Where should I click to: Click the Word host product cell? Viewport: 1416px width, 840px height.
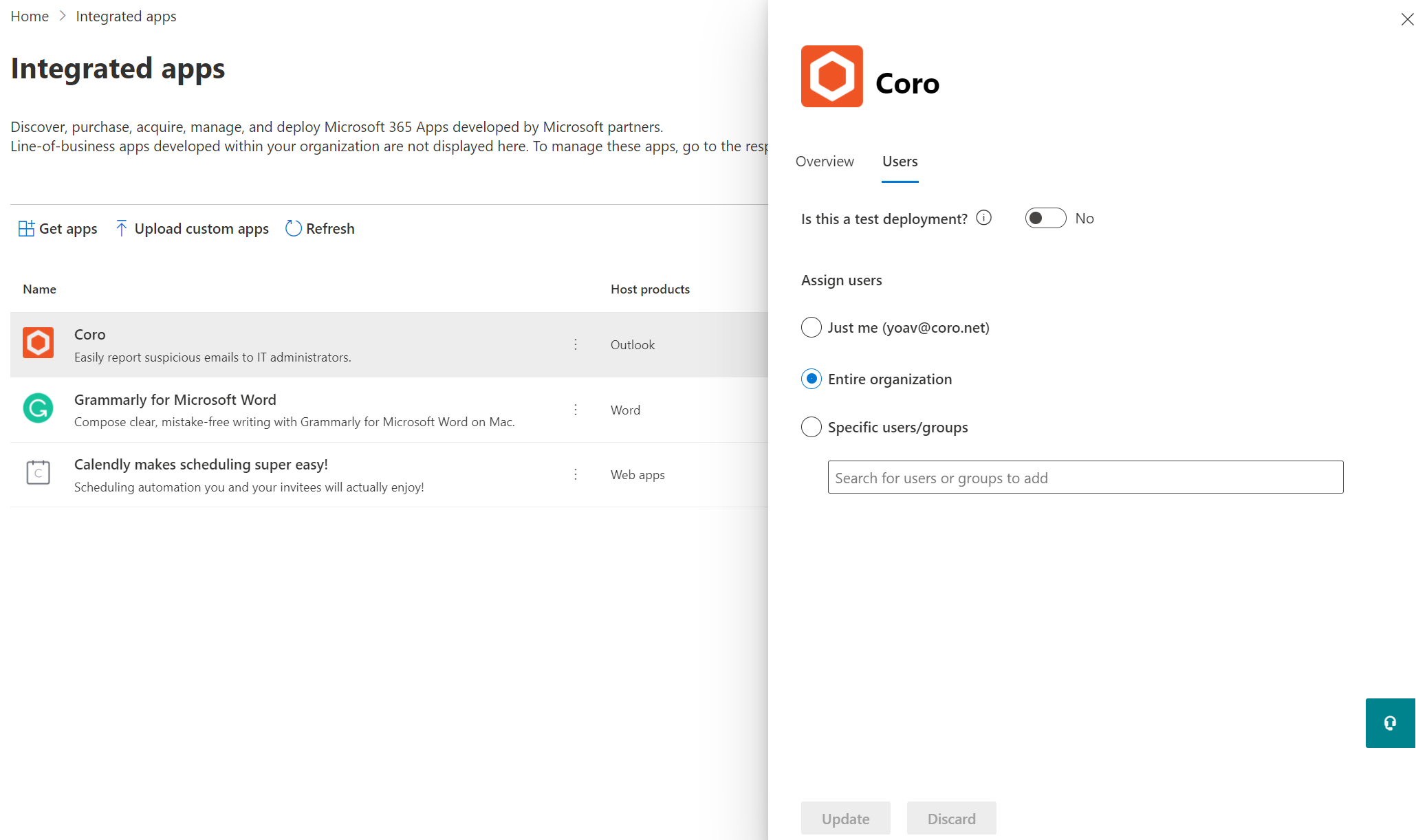coord(625,410)
